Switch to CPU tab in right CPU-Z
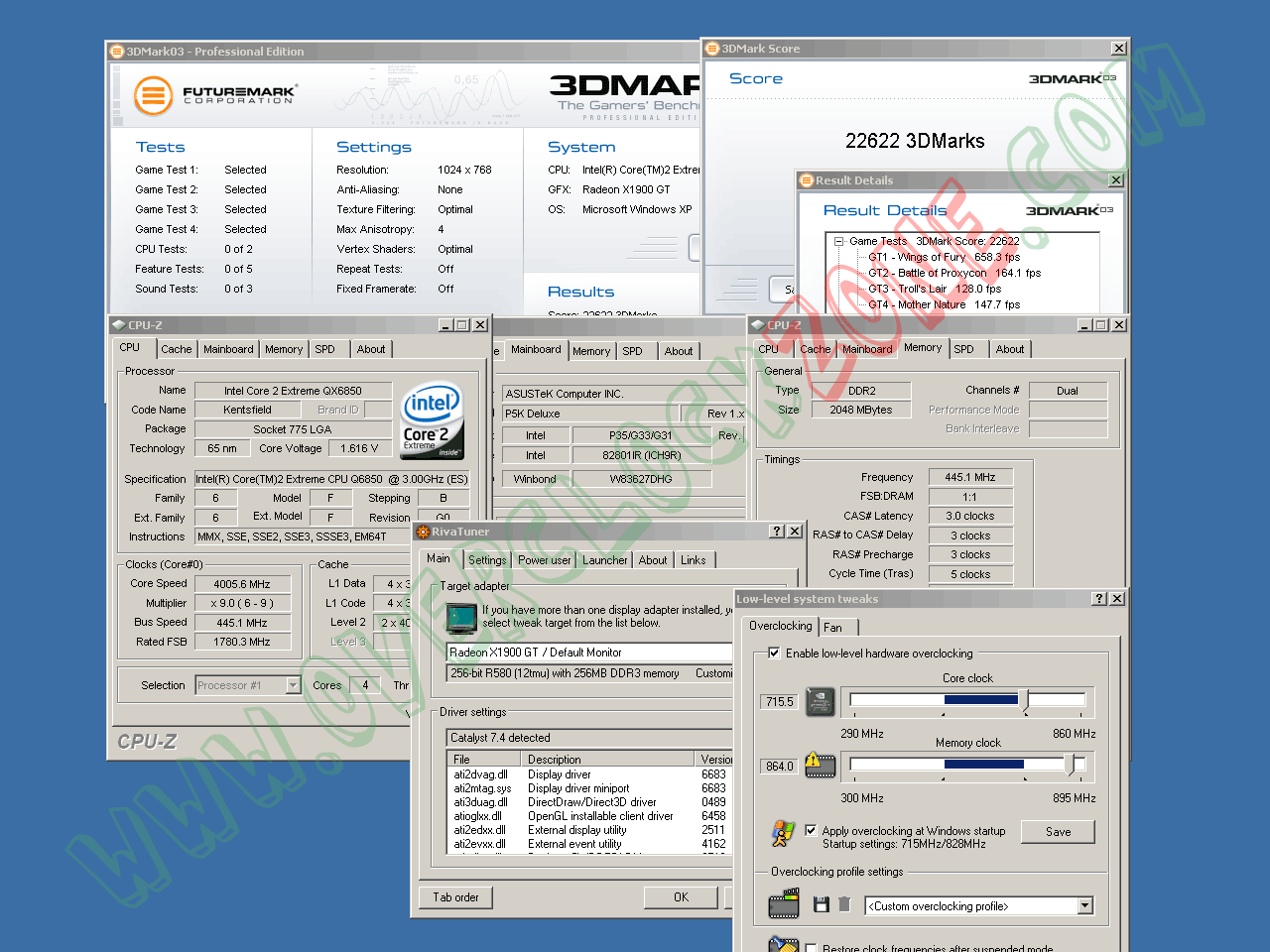This screenshot has height=952, width=1270. 768,349
